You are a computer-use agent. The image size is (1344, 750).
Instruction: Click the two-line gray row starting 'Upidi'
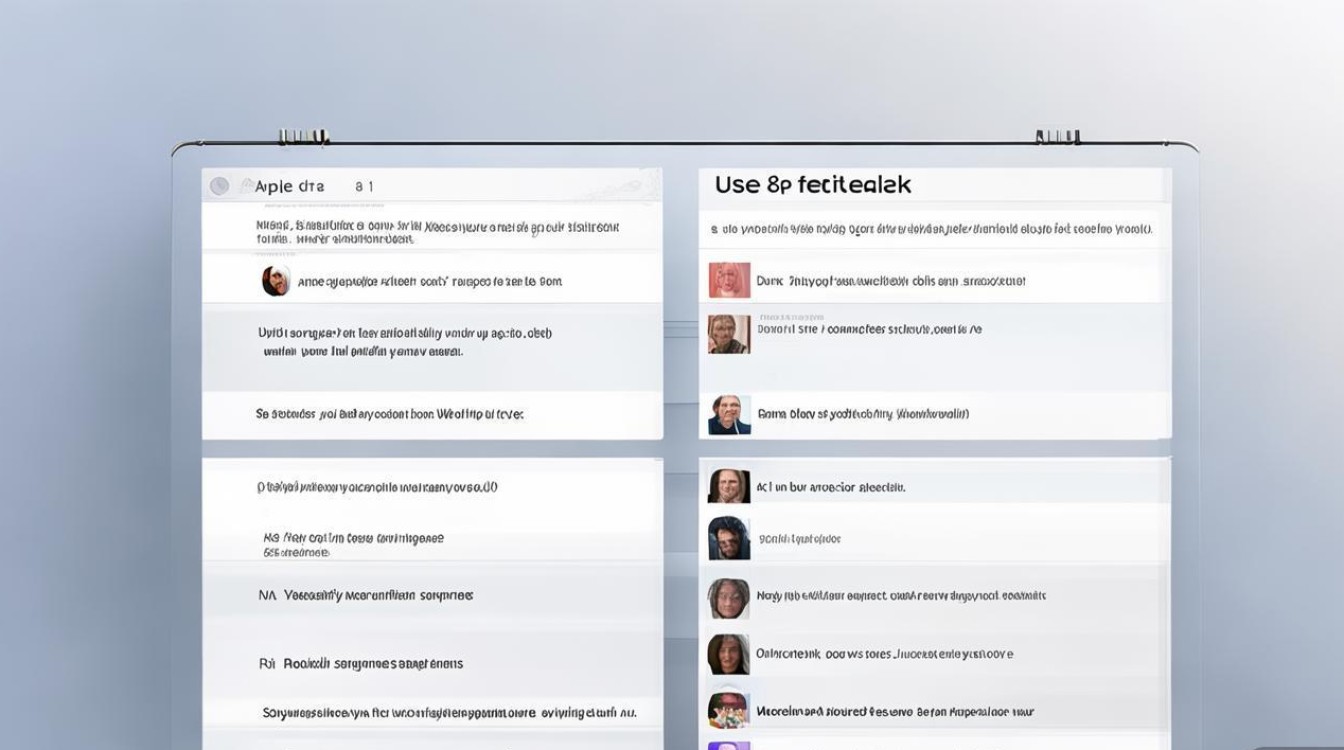coord(404,342)
